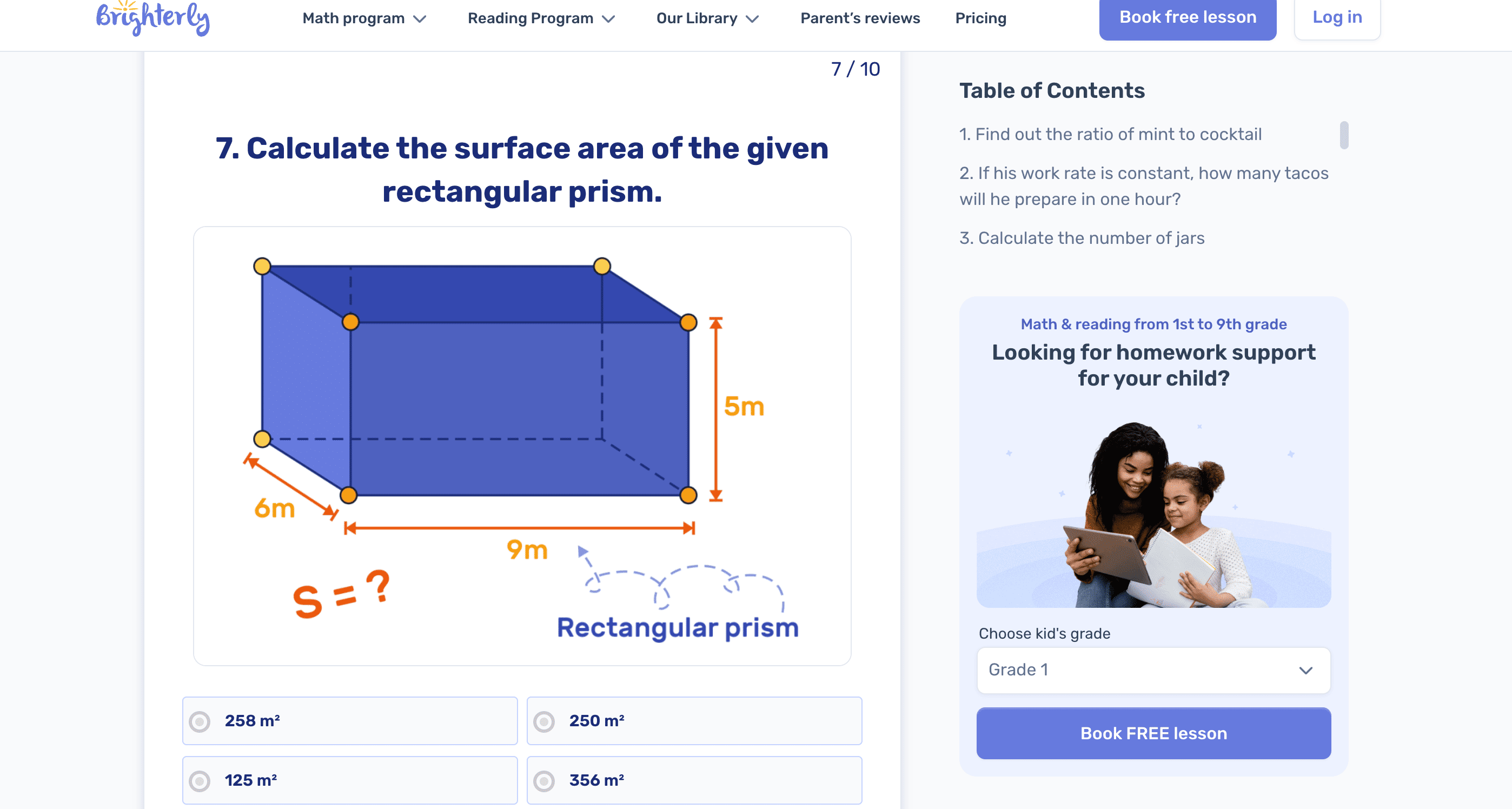This screenshot has height=809, width=1512.
Task: Choose the 125 m² answer option
Action: point(200,780)
